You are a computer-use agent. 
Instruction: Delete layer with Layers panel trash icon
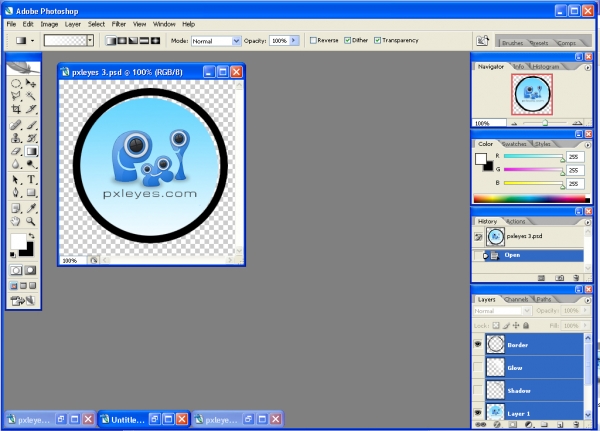576,424
